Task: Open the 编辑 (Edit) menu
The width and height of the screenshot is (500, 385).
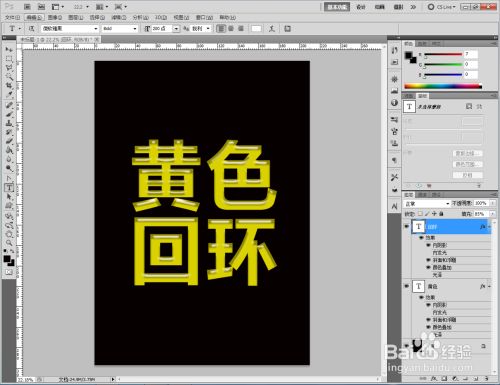Action: click(x=34, y=17)
